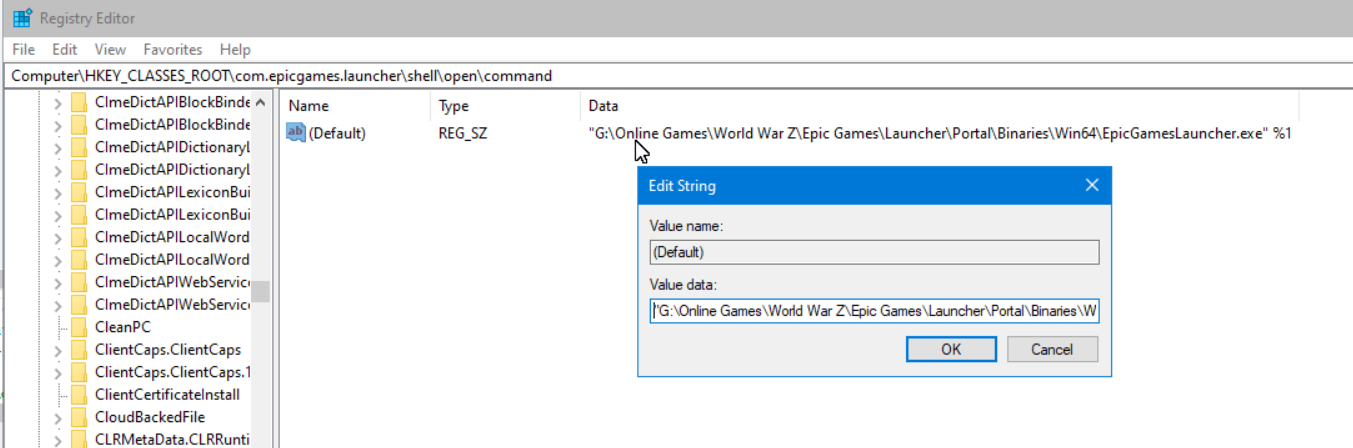Close the Edit String dialog with X
The image size is (1353, 448).
point(1092,185)
